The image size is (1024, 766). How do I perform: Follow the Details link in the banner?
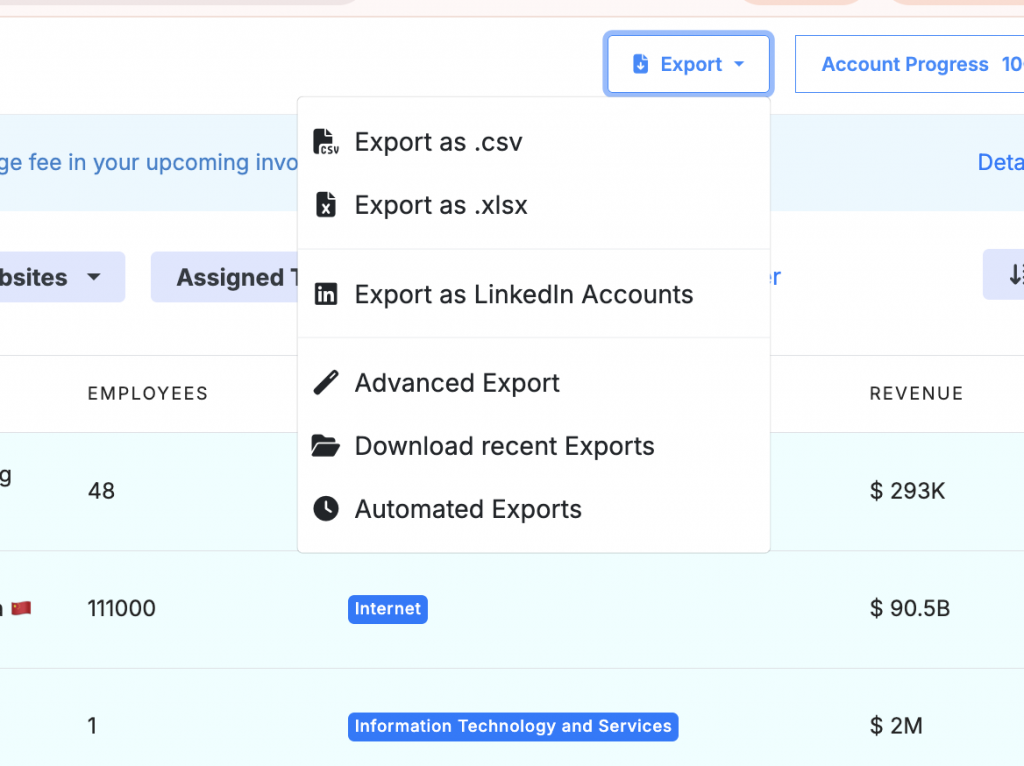pos(1000,162)
